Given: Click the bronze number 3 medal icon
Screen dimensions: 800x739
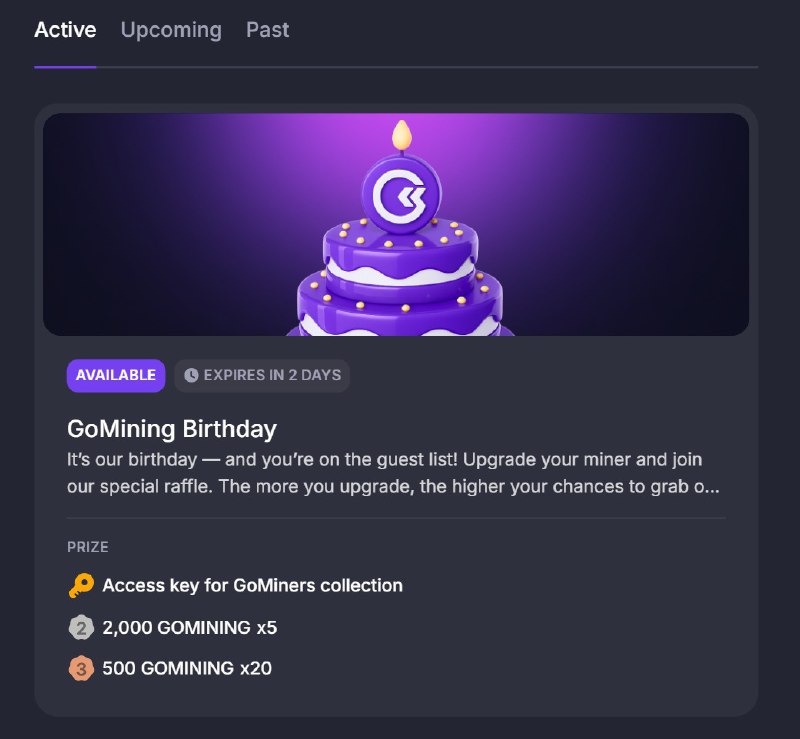Looking at the screenshot, I should coord(81,669).
